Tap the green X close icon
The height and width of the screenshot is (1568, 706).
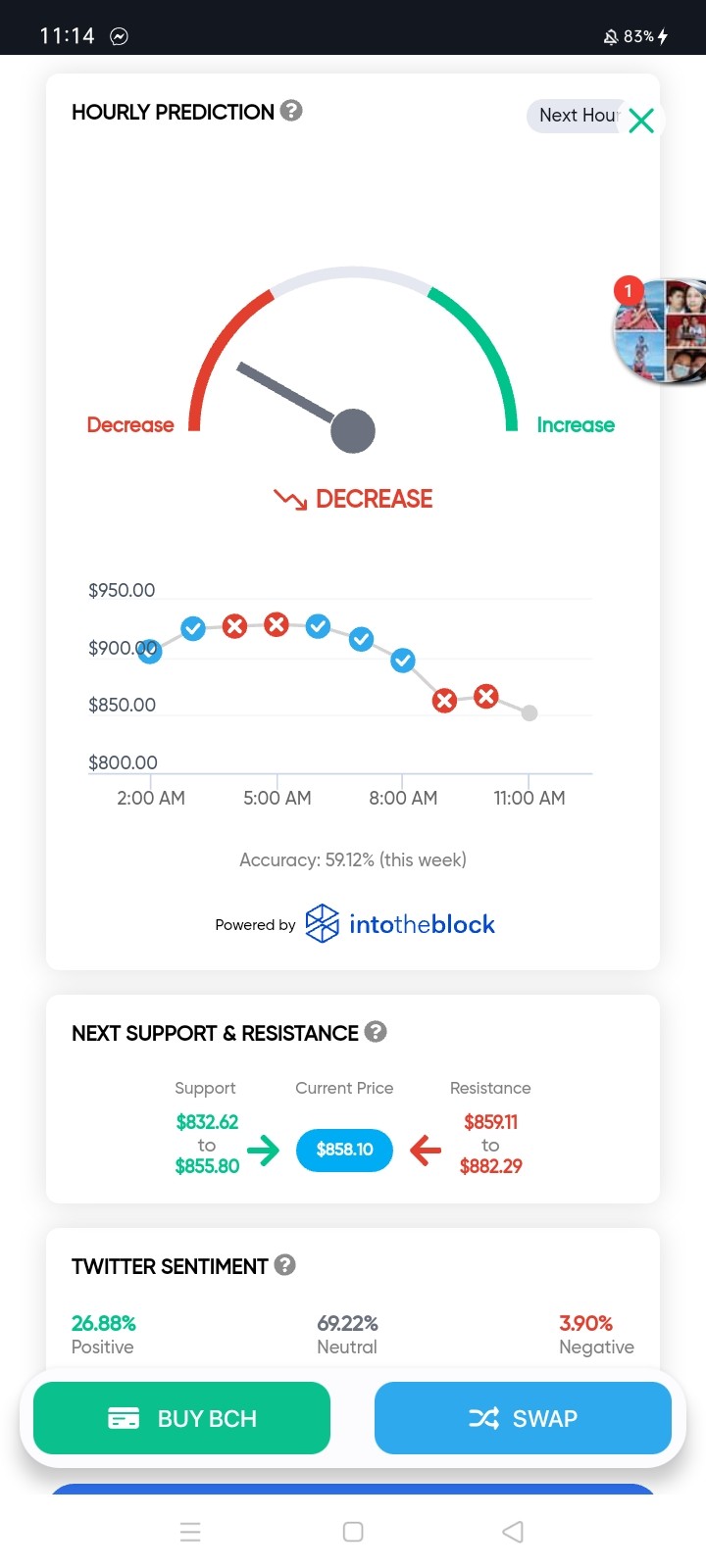tap(641, 121)
